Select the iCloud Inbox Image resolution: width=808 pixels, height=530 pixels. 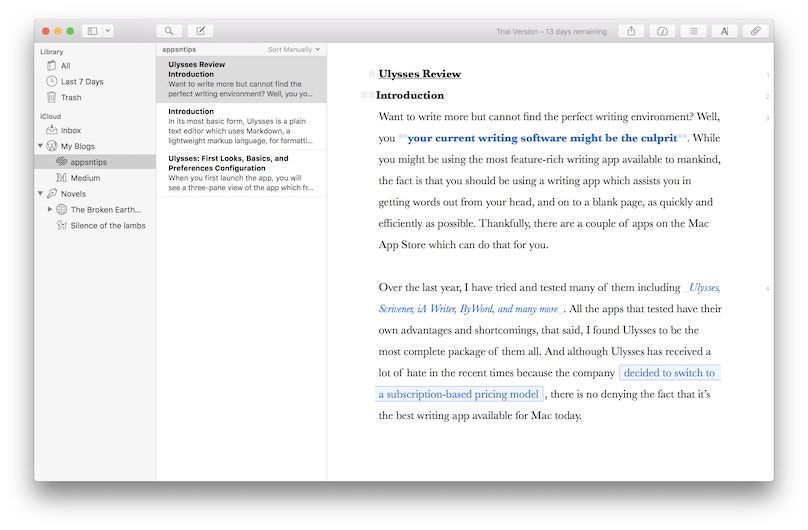(x=71, y=130)
